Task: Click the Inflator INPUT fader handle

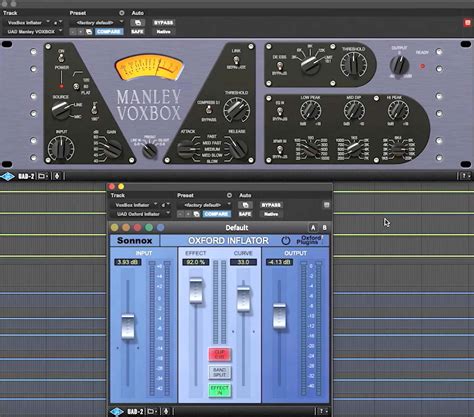Action: 128,326
